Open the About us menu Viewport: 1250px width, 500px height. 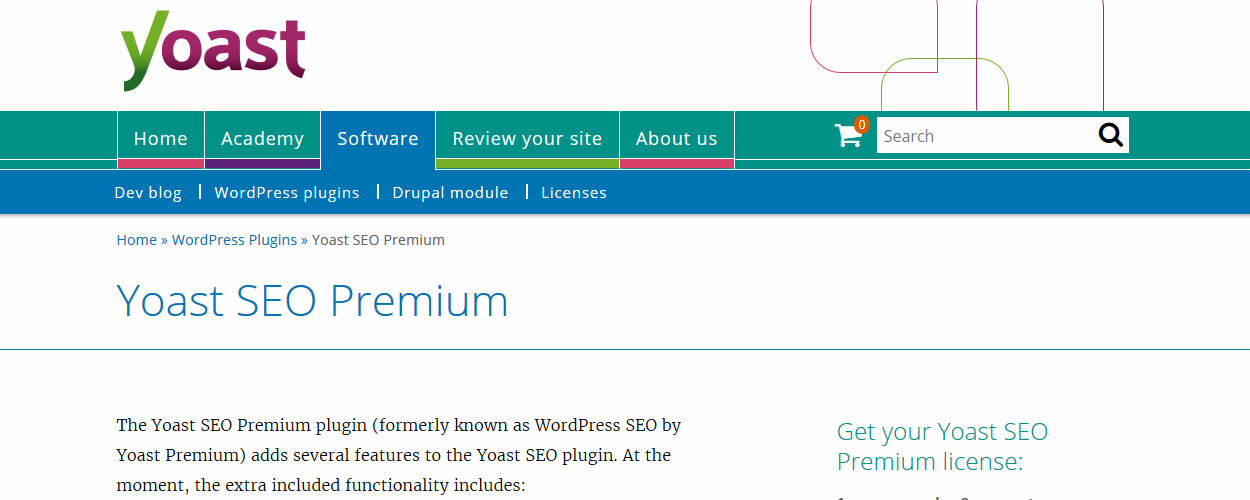[677, 139]
